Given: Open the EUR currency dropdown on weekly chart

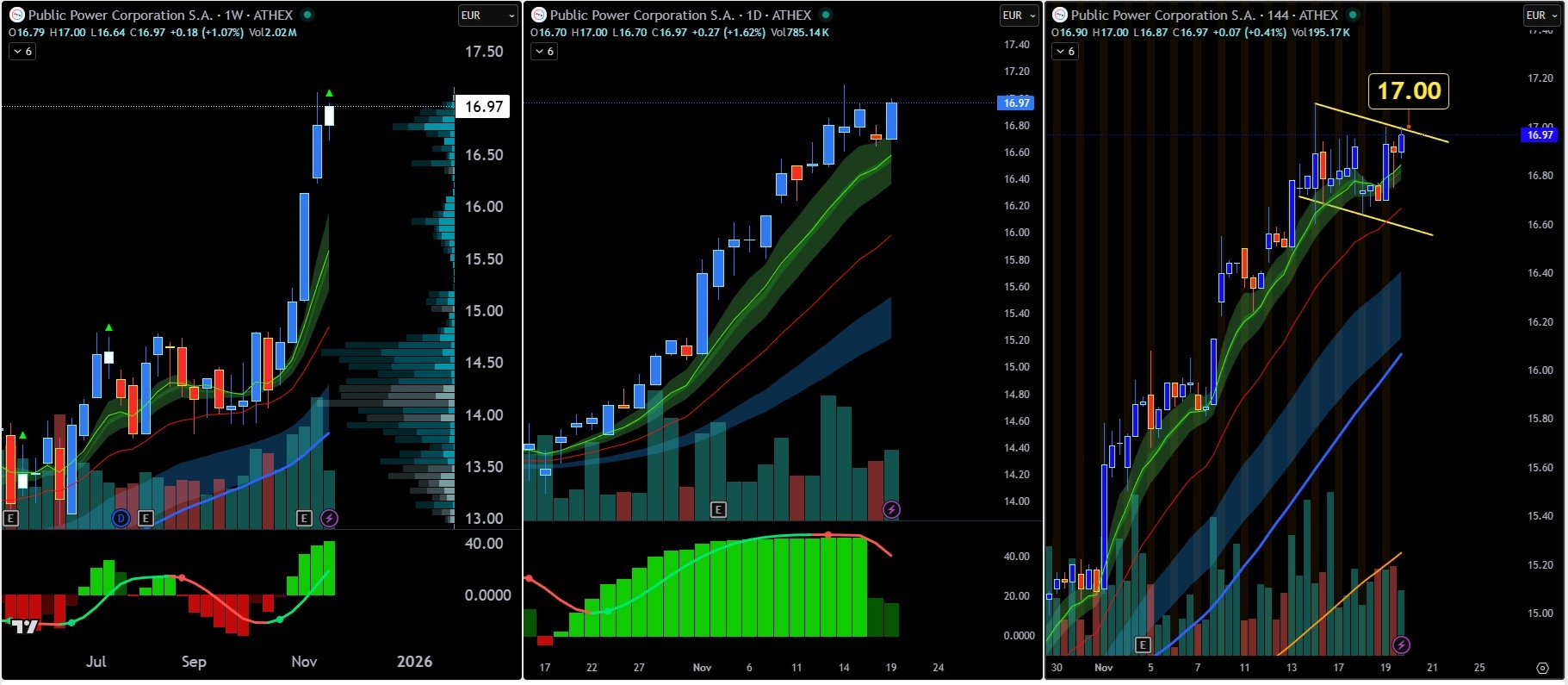Looking at the screenshot, I should point(487,15).
